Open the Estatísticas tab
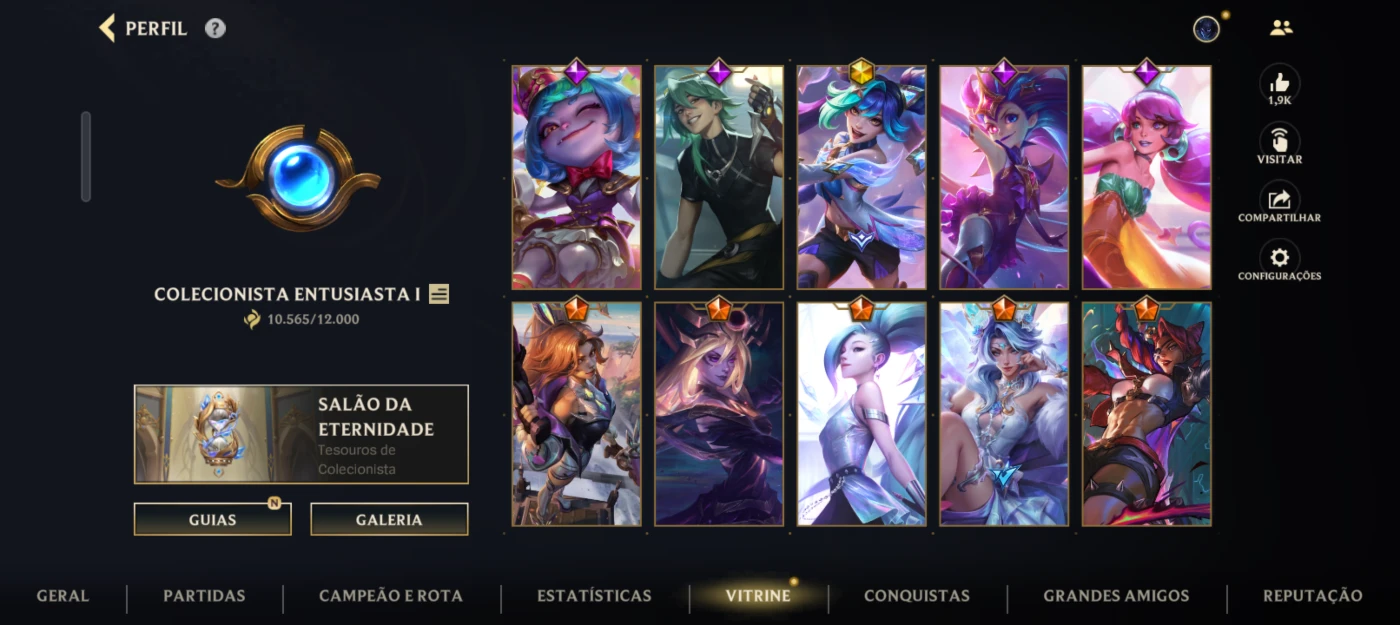 tap(594, 596)
